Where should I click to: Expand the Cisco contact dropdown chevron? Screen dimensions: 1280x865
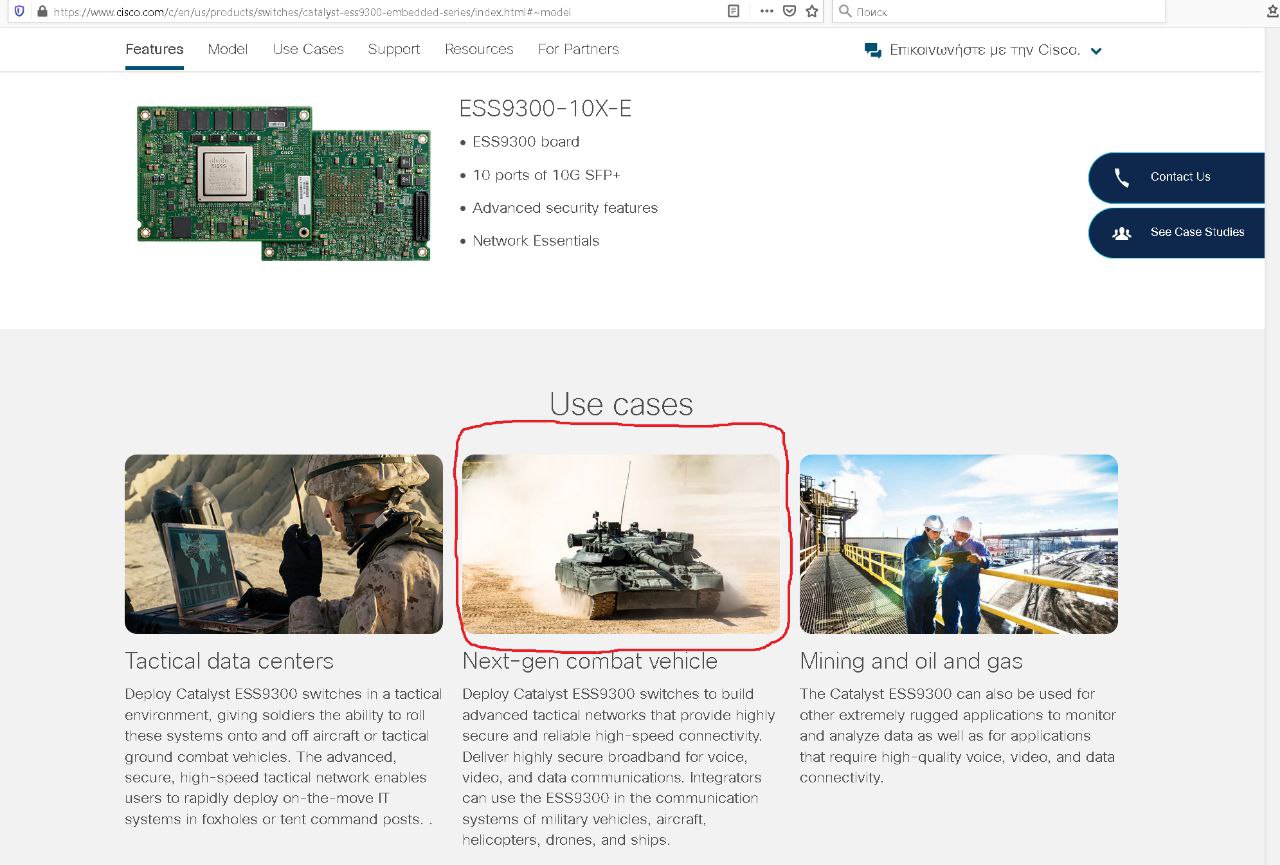[1096, 51]
